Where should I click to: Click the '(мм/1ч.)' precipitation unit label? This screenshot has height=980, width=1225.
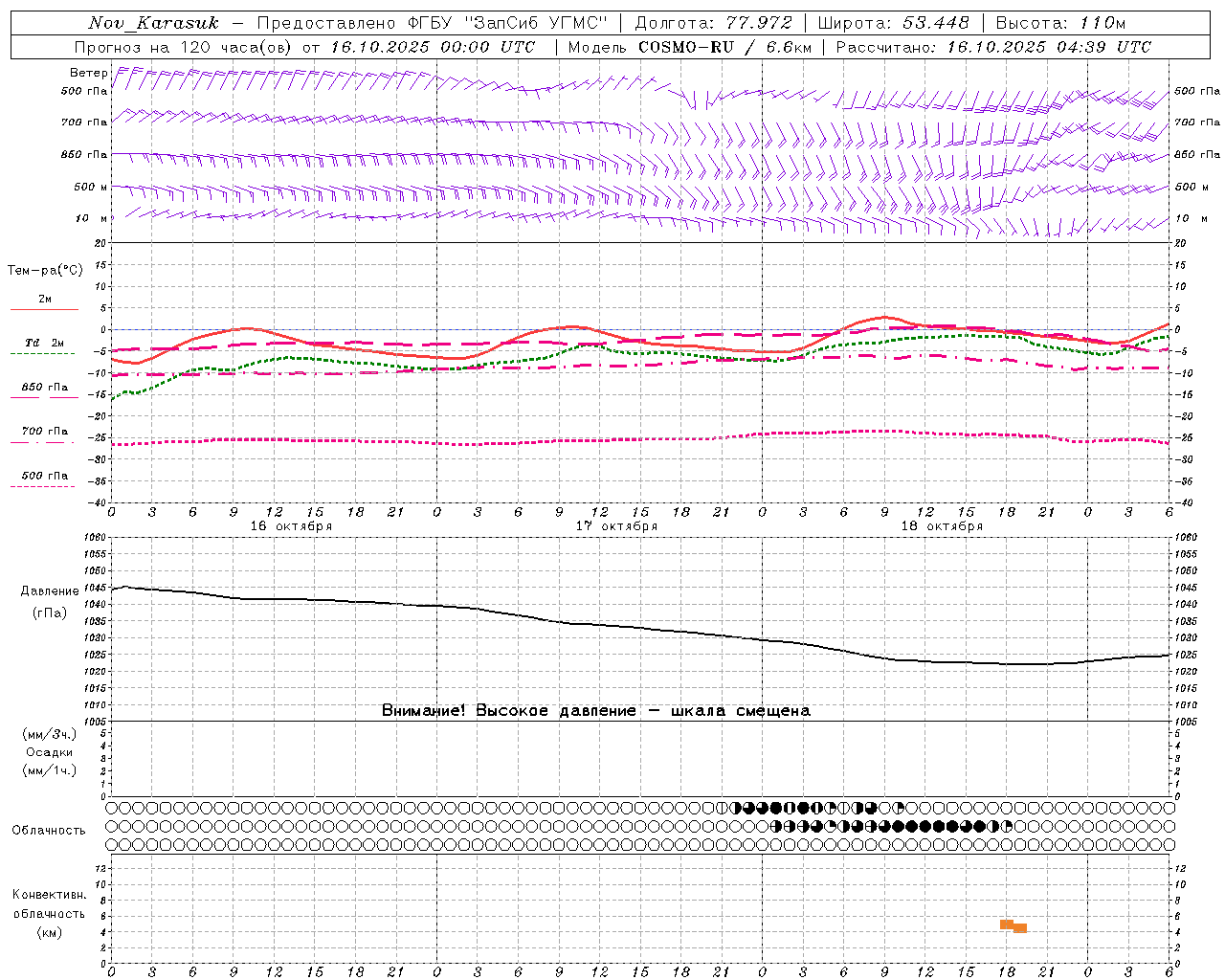pos(50,770)
